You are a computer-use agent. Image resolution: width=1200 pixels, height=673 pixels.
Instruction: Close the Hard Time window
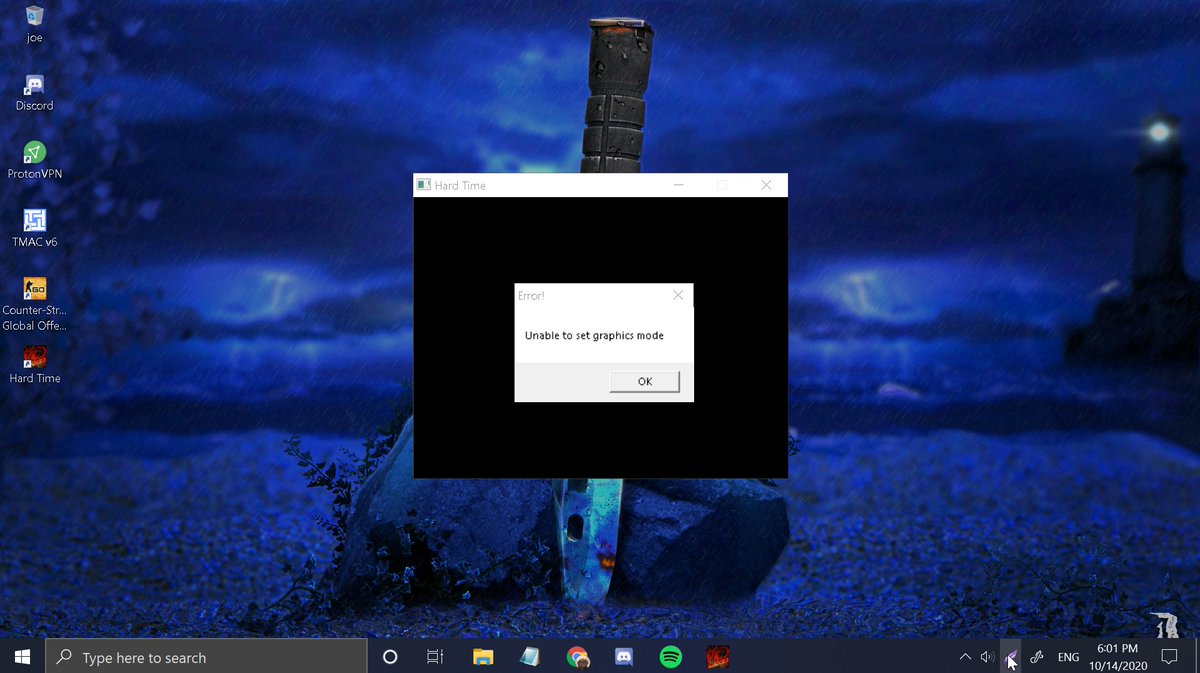pos(766,185)
